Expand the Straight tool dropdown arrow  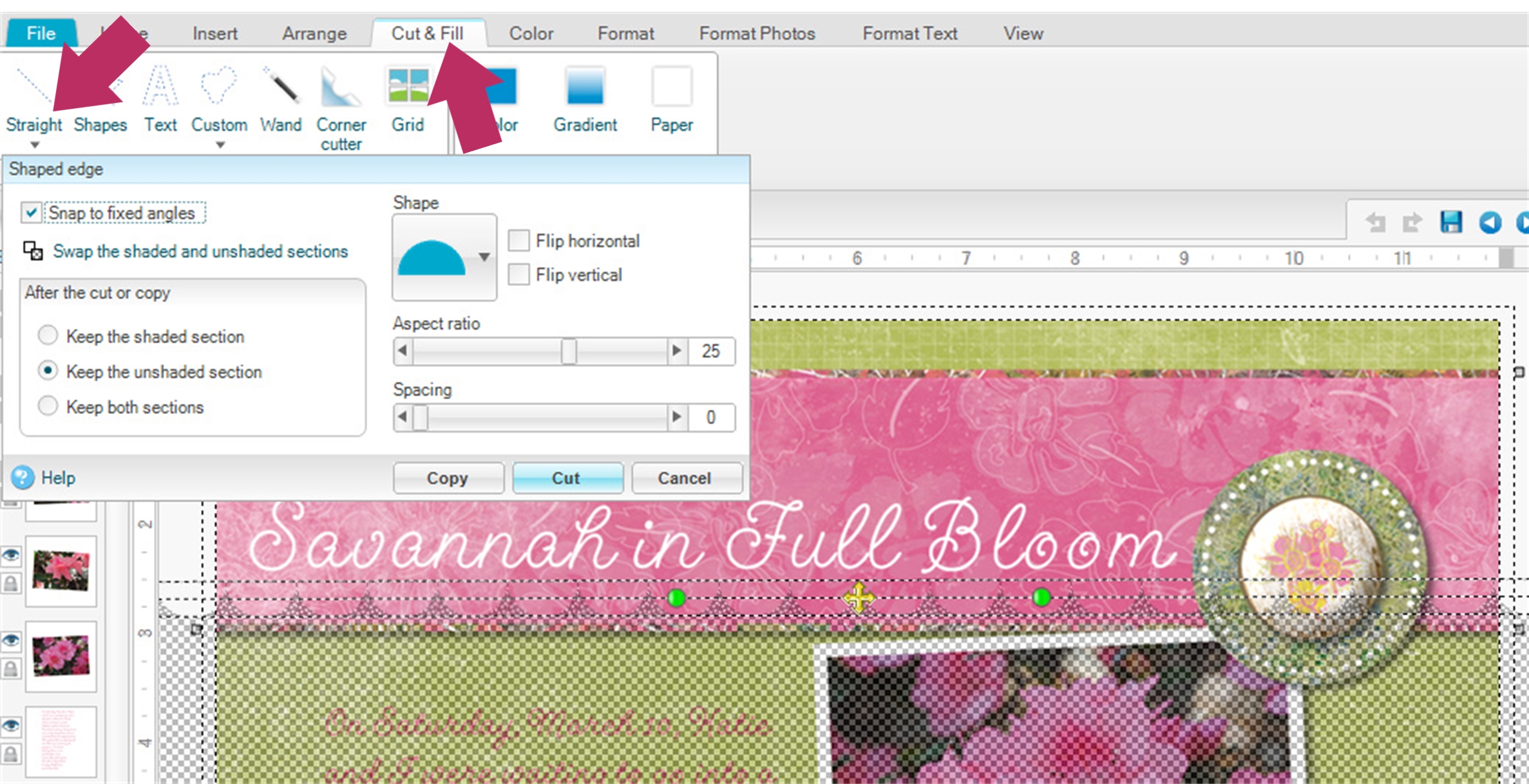coord(35,145)
